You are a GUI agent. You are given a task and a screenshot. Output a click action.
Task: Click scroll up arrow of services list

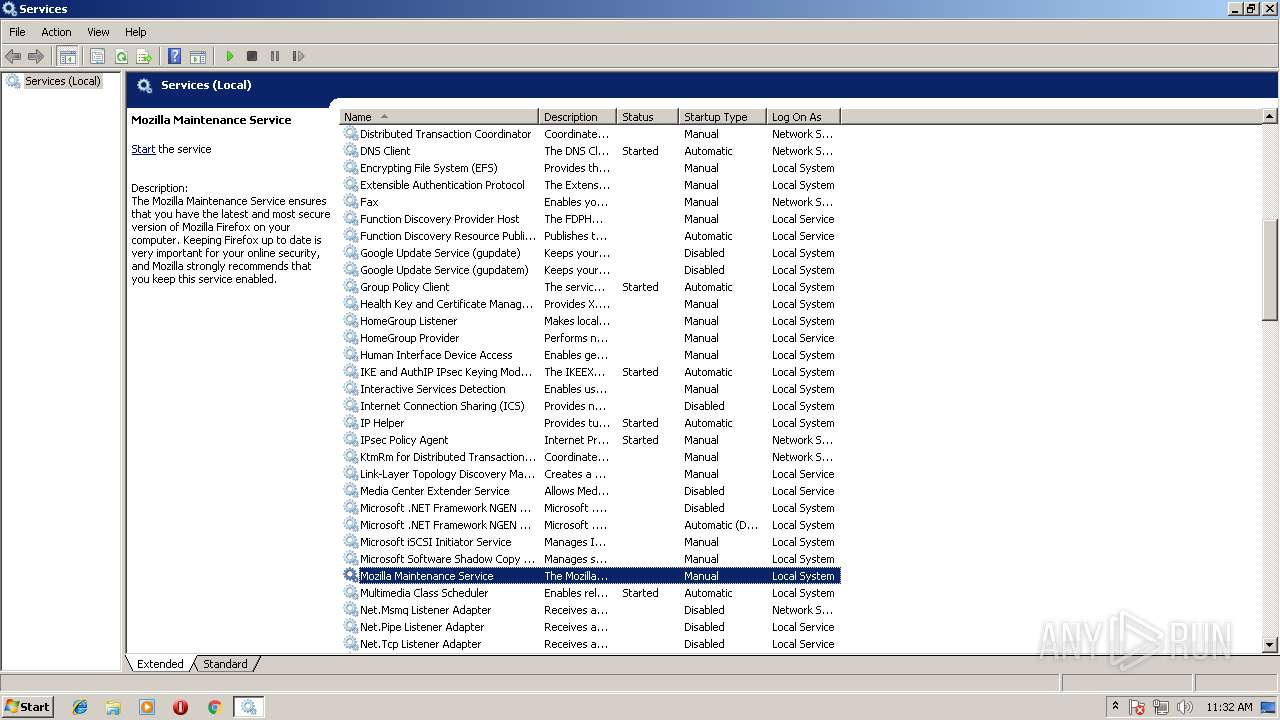click(1270, 117)
